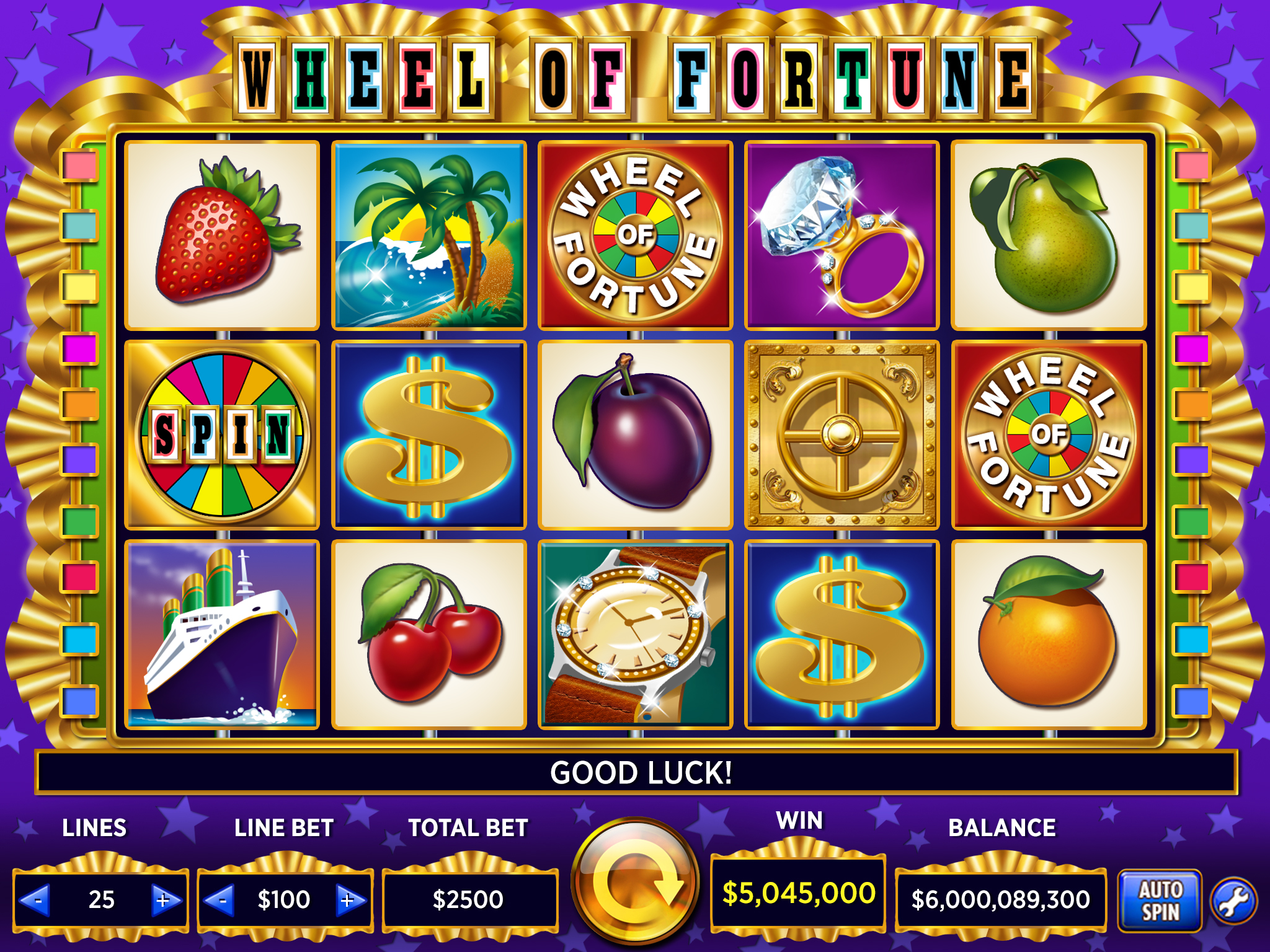Decrease the number of lines
Viewport: 1270px width, 952px height.
36,899
